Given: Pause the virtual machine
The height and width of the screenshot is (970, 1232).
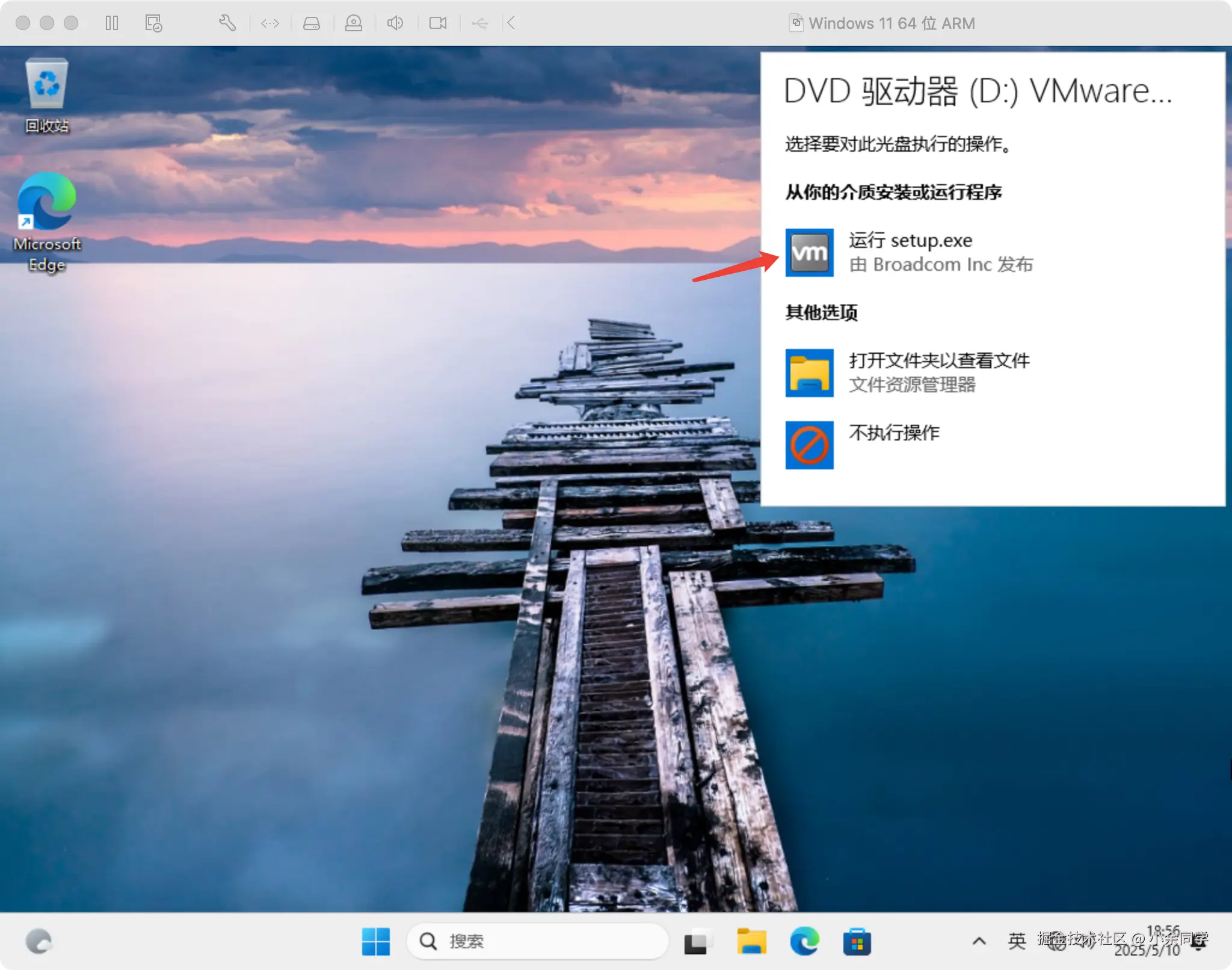Looking at the screenshot, I should click(112, 23).
